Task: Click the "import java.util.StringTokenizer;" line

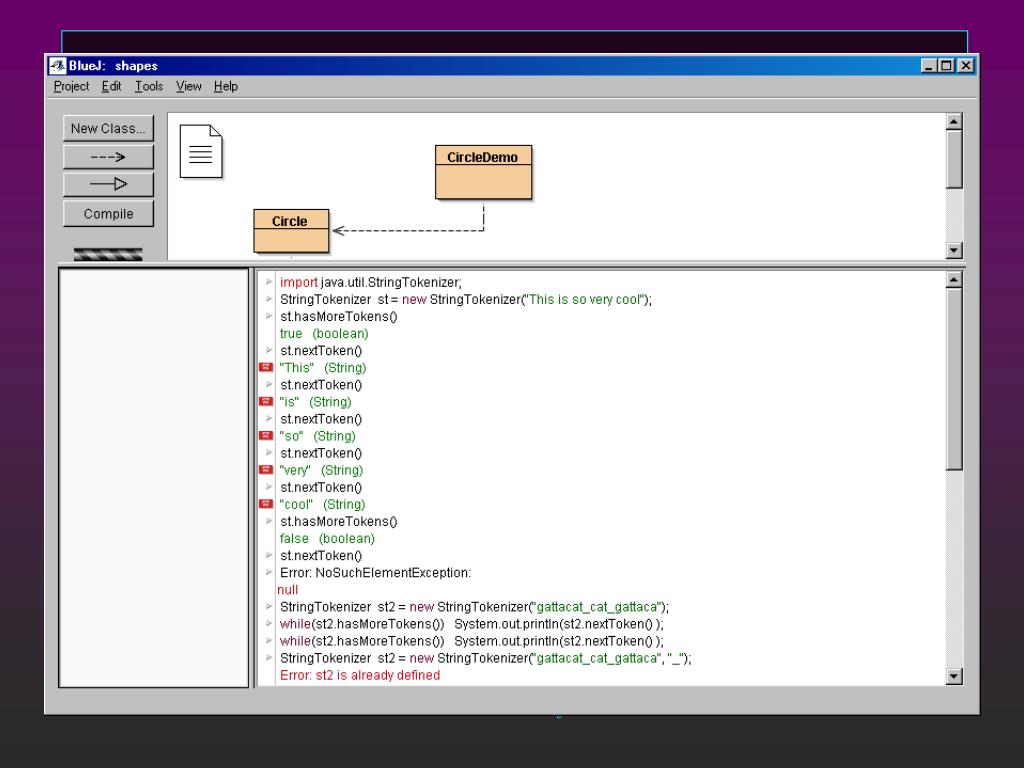Action: [371, 282]
